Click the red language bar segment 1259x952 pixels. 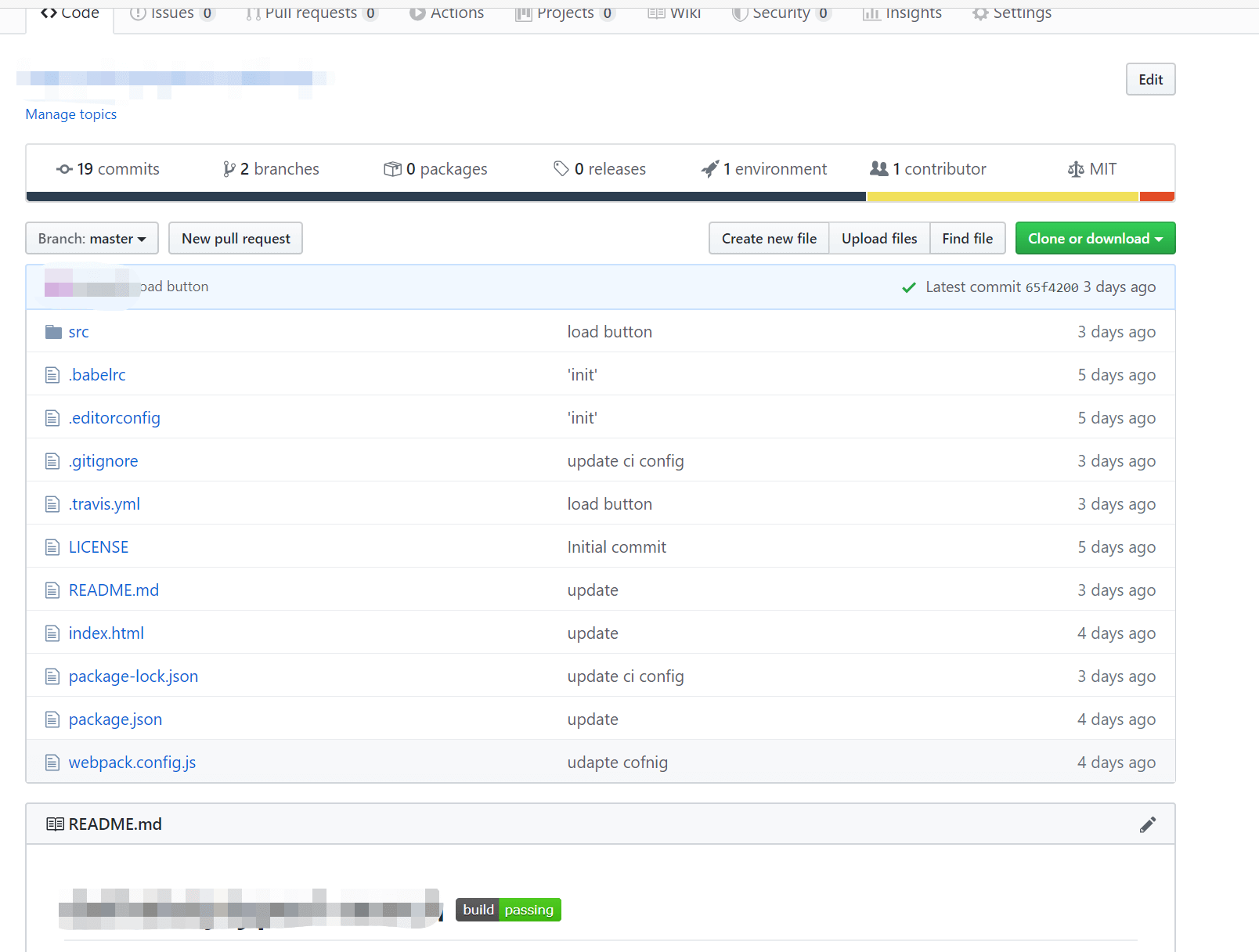tap(1156, 197)
